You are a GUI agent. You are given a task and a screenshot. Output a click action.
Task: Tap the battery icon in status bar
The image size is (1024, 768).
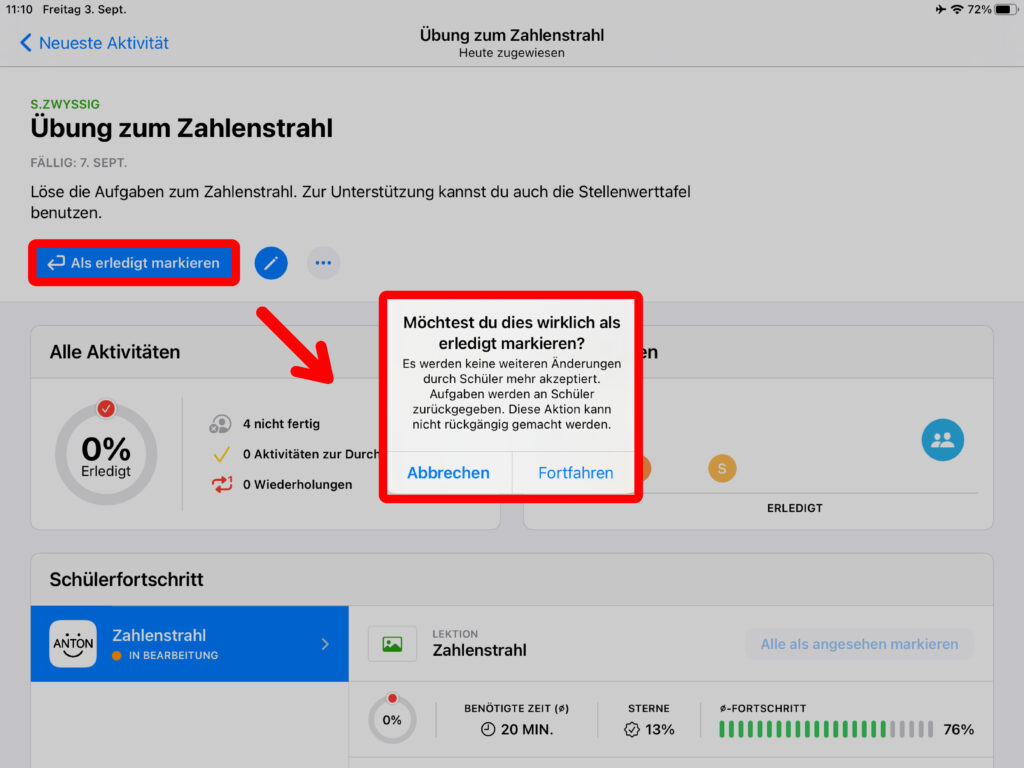click(x=1003, y=9)
